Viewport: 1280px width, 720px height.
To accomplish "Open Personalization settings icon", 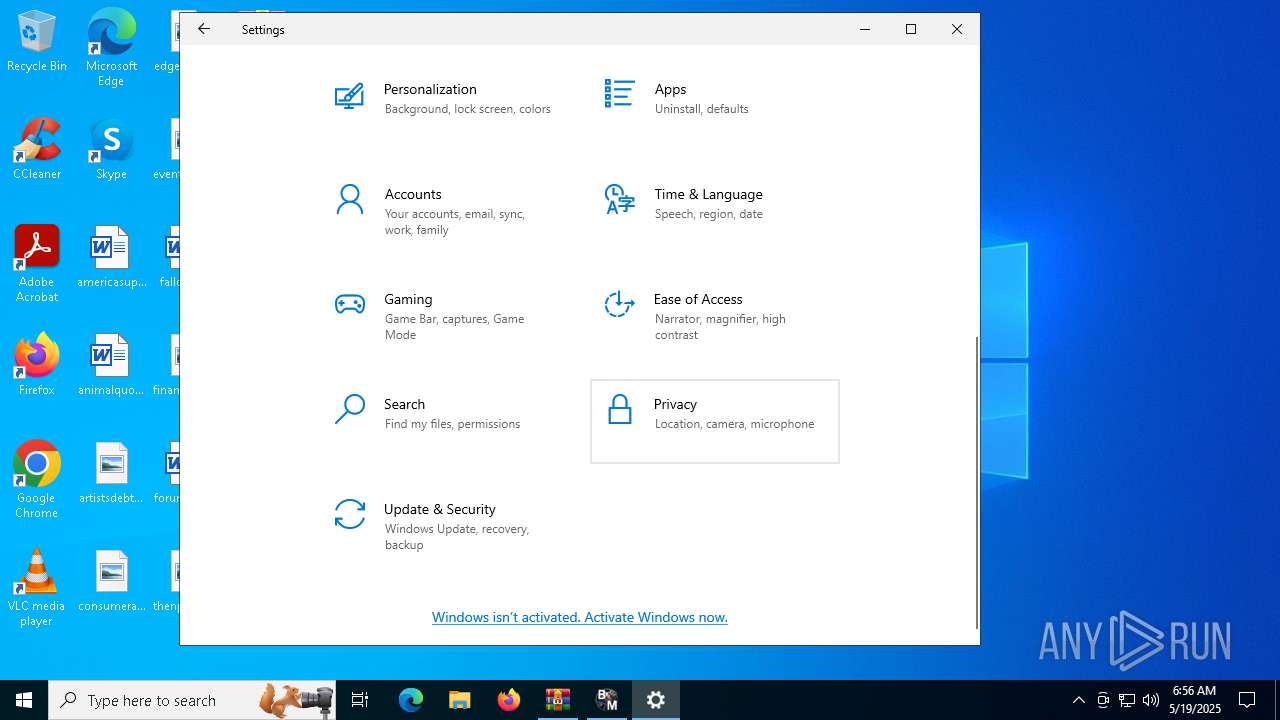I will pyautogui.click(x=349, y=96).
